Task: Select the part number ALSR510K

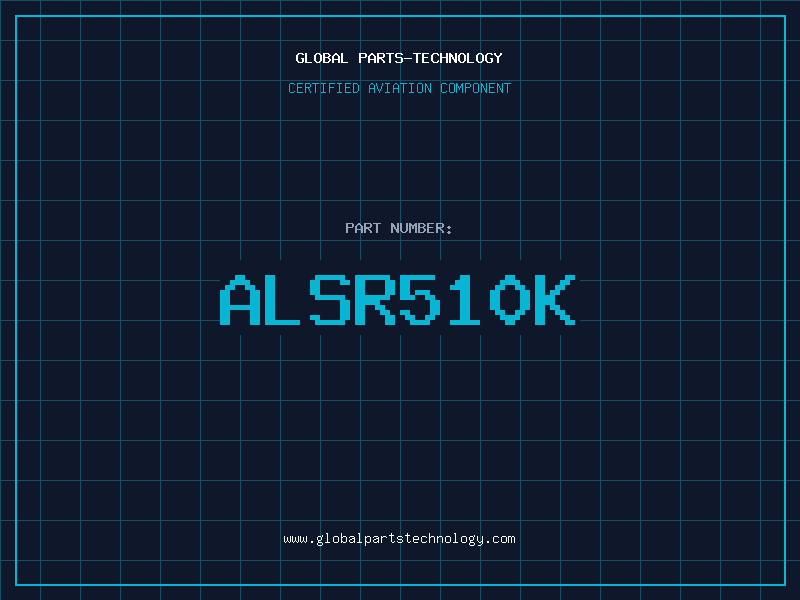Action: (x=398, y=300)
